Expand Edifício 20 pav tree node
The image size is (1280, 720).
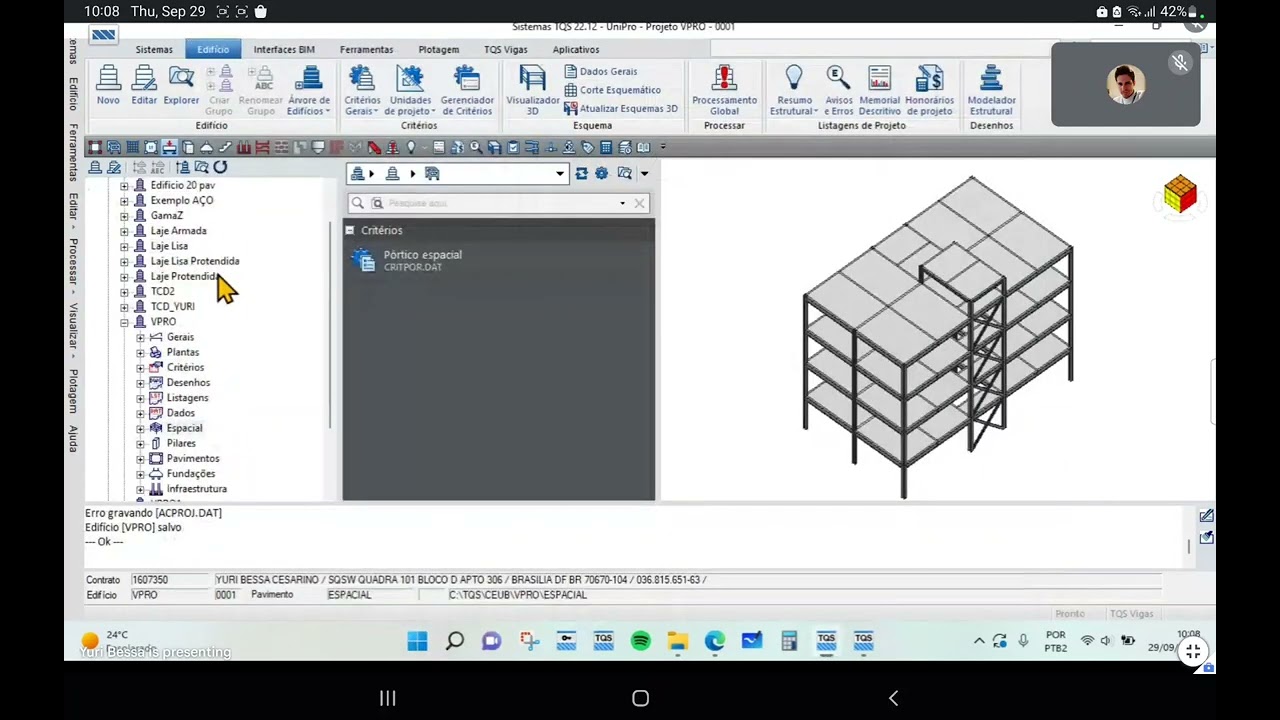click(124, 185)
